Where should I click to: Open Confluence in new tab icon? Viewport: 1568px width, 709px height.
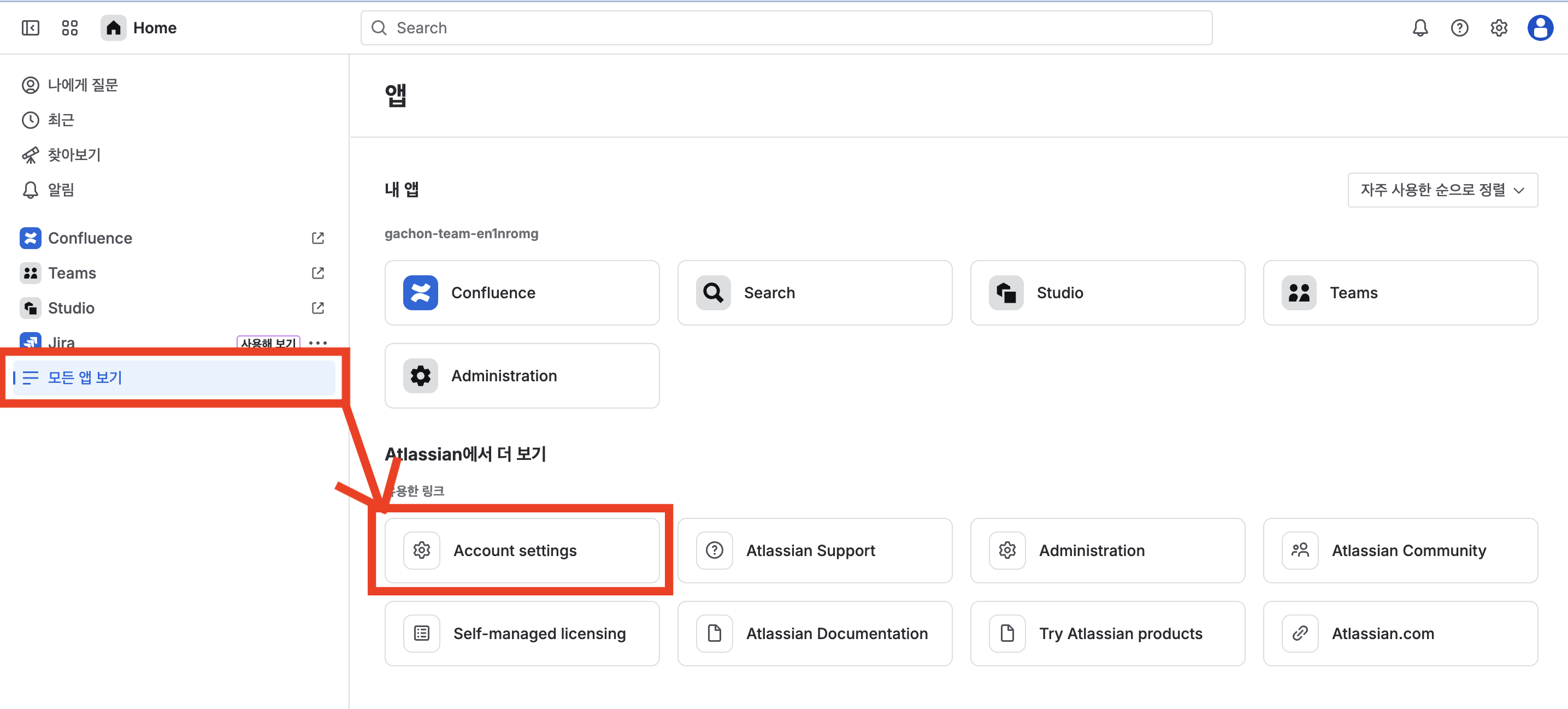point(318,238)
